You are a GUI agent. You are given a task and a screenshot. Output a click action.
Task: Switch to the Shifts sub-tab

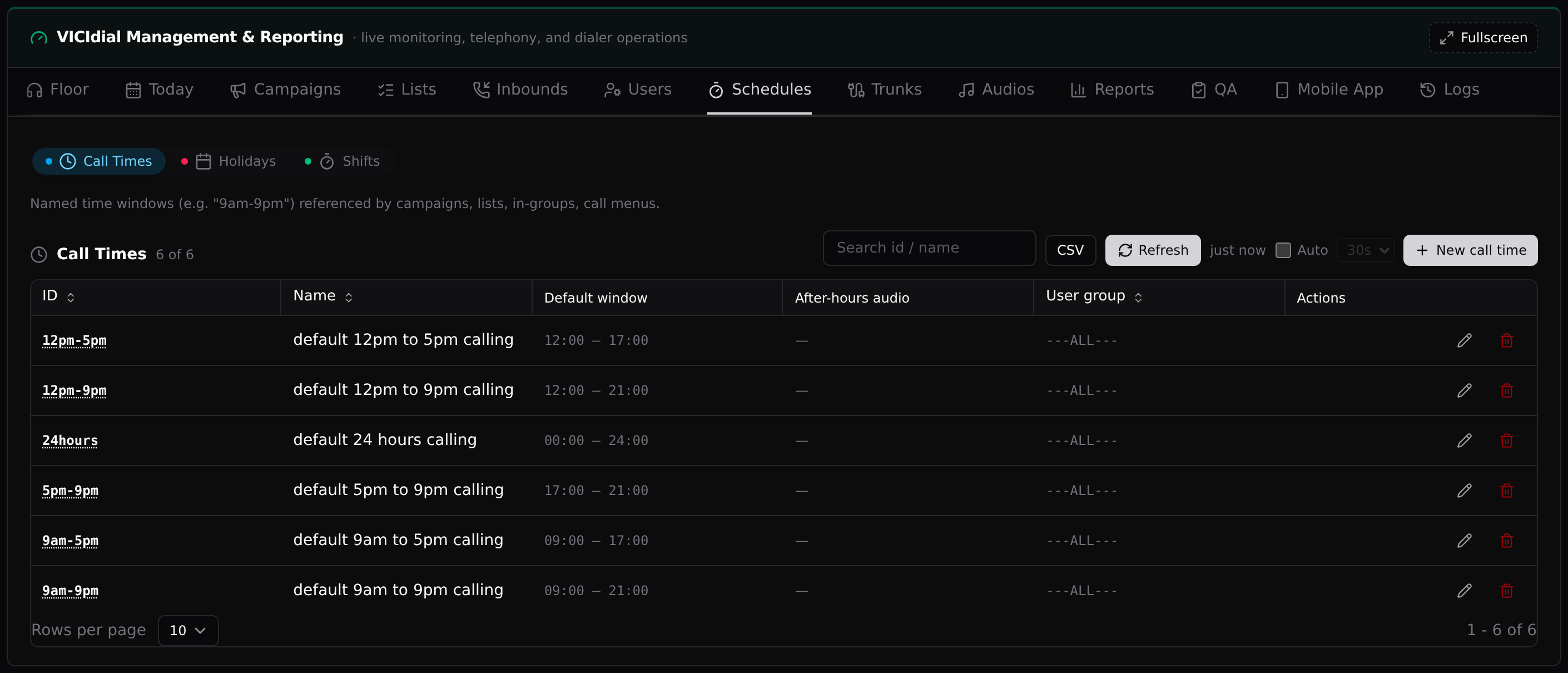[x=342, y=161]
